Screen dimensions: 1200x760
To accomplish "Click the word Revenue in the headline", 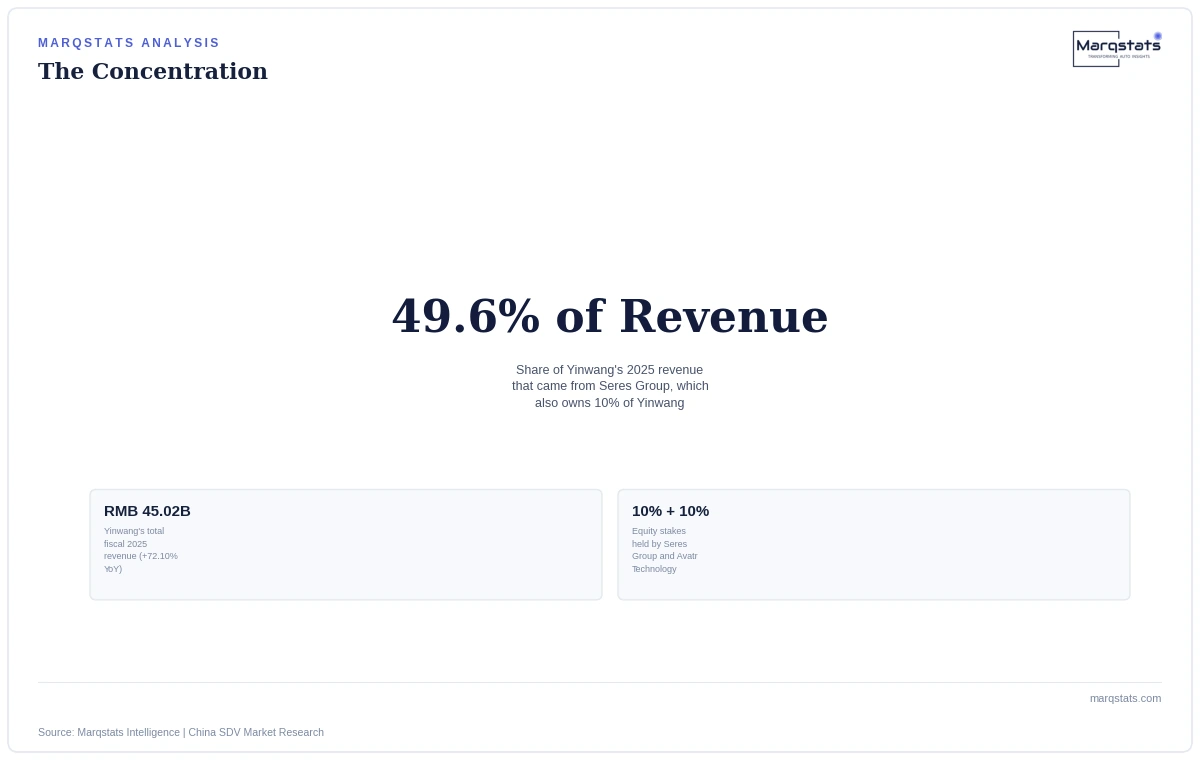I will point(723,316).
